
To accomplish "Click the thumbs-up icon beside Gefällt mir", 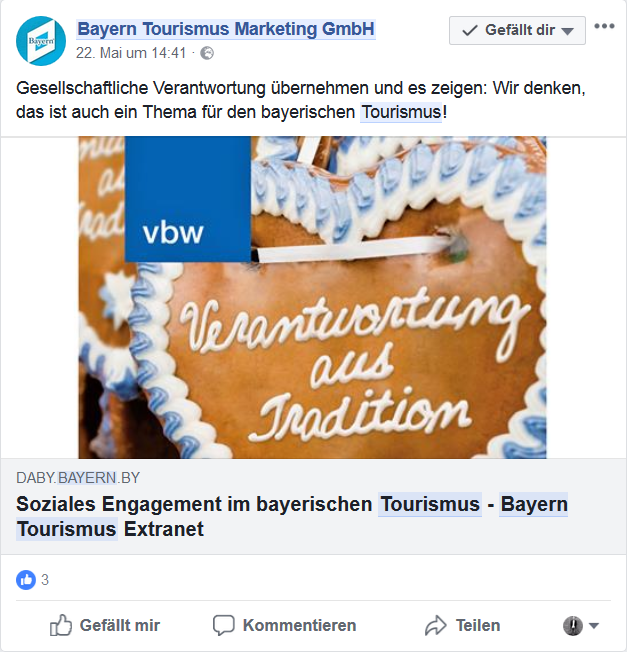I will click(61, 625).
